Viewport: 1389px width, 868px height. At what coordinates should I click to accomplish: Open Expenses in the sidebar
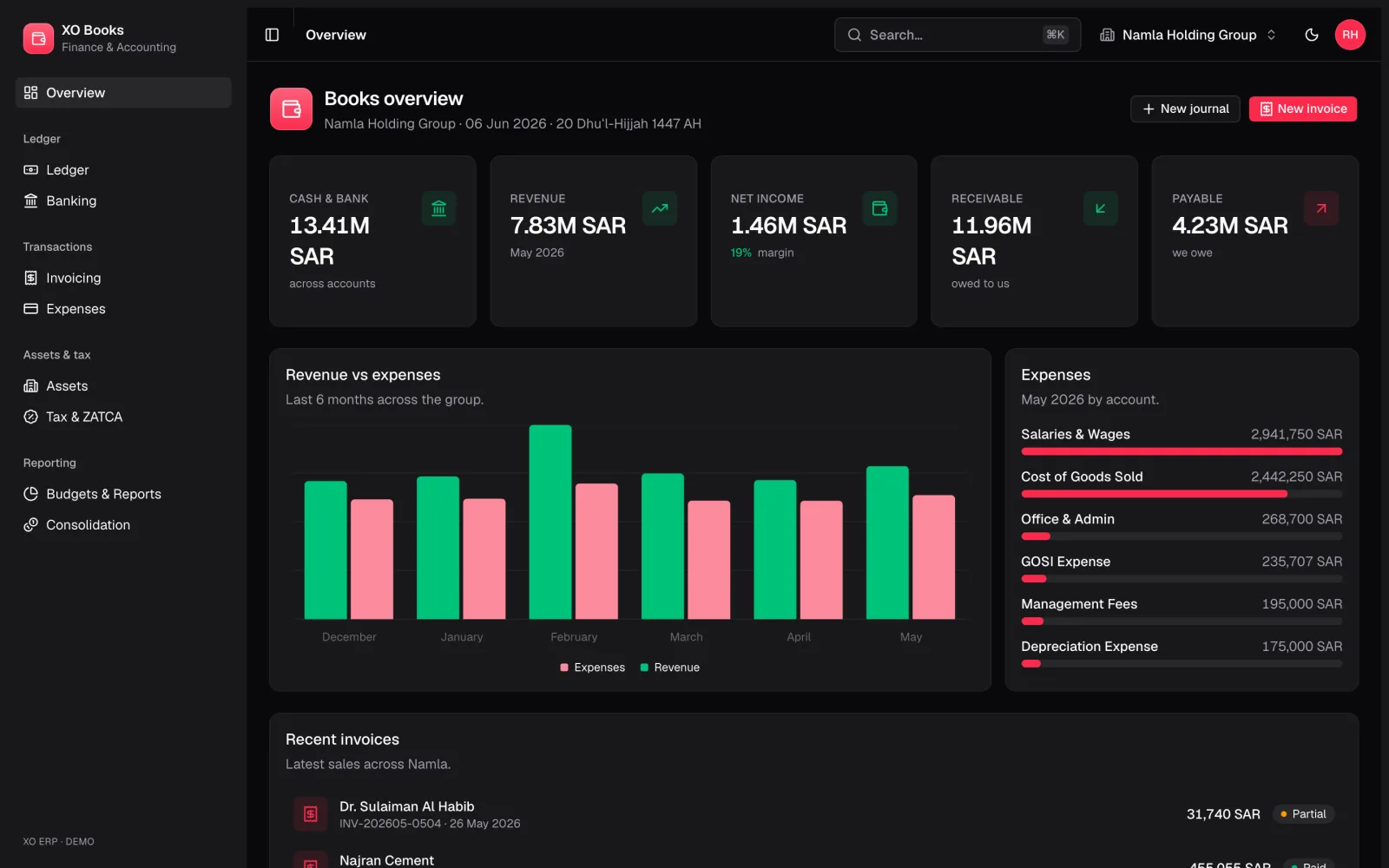(123, 309)
